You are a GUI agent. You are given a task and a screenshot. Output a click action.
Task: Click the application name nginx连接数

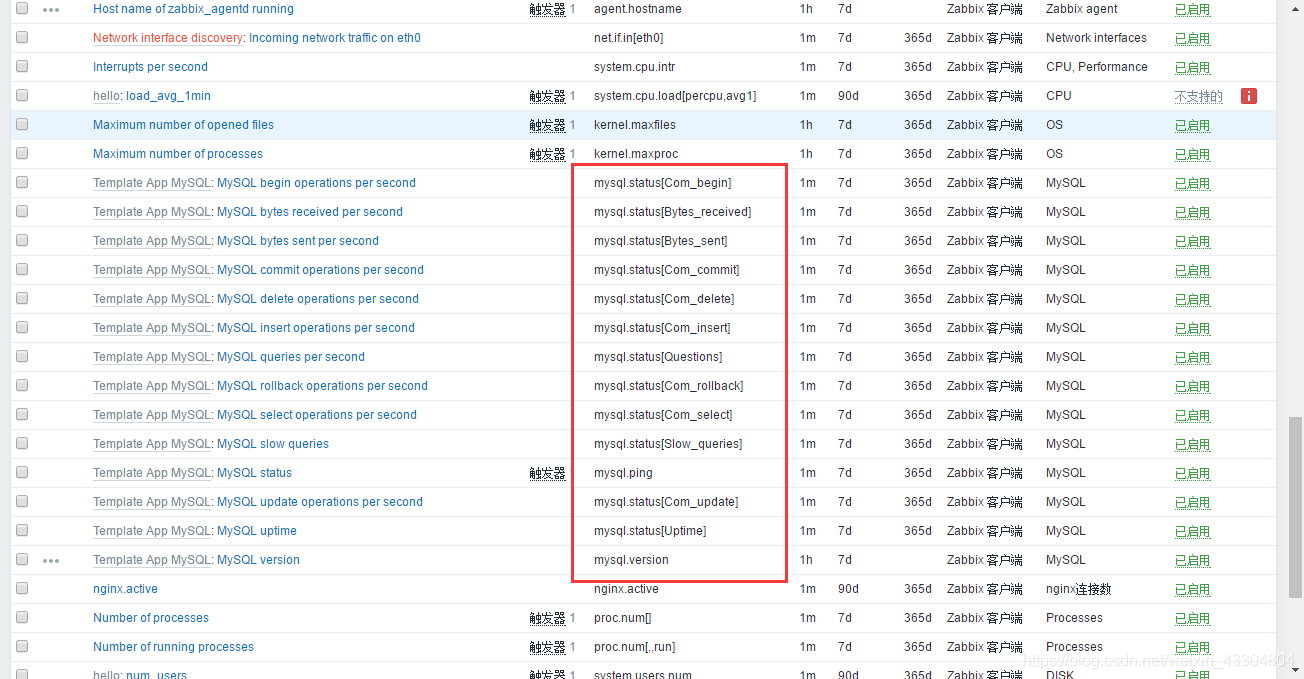pyautogui.click(x=1078, y=589)
